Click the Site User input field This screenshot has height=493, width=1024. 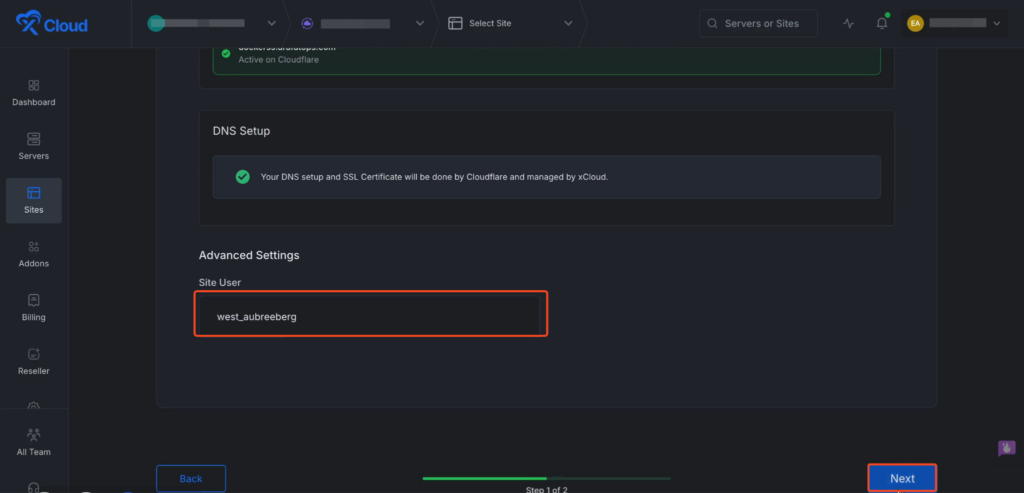tap(370, 316)
